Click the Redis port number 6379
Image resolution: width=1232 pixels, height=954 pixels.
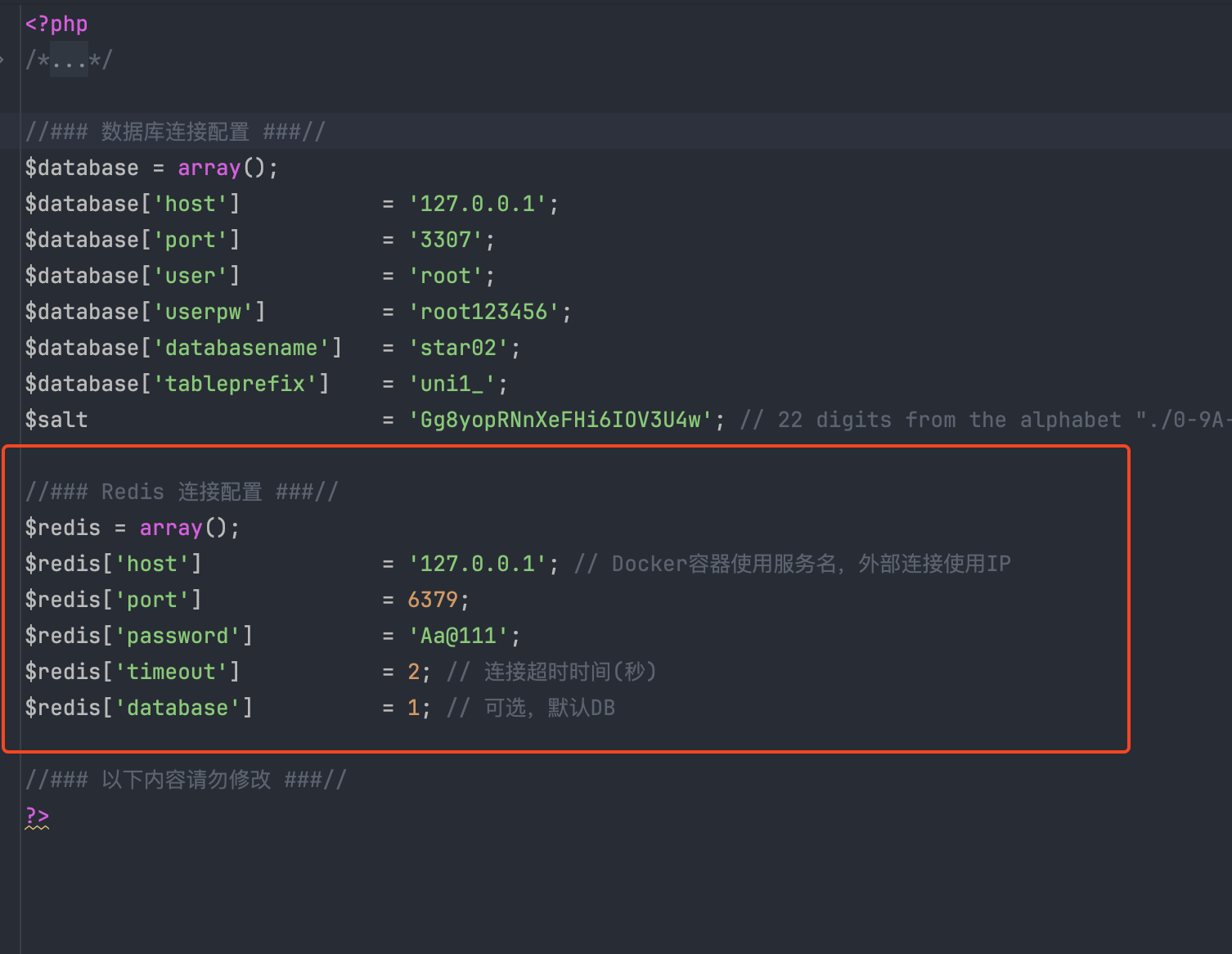(x=433, y=600)
